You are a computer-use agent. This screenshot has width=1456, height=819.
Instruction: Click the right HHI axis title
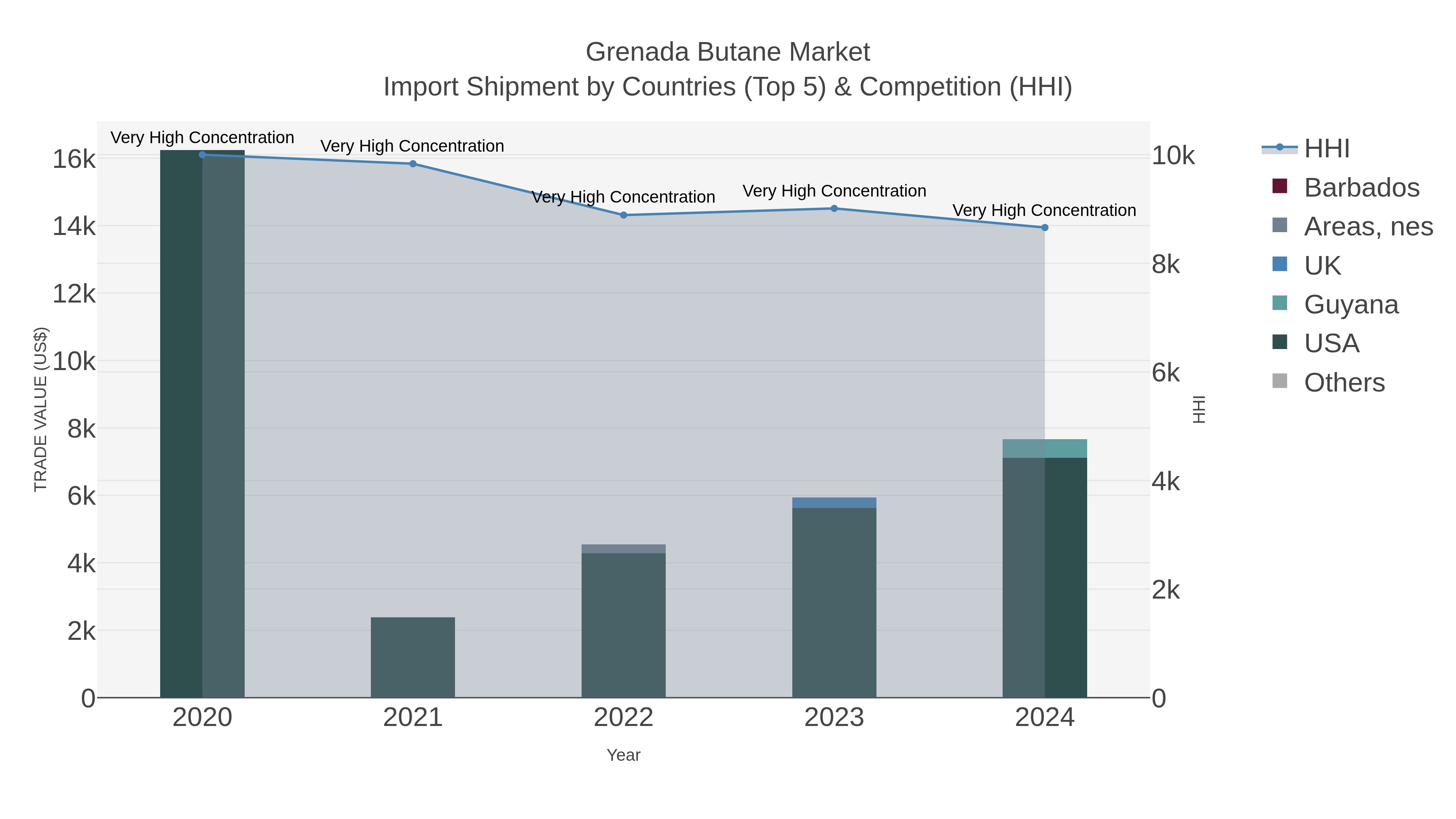1198,409
